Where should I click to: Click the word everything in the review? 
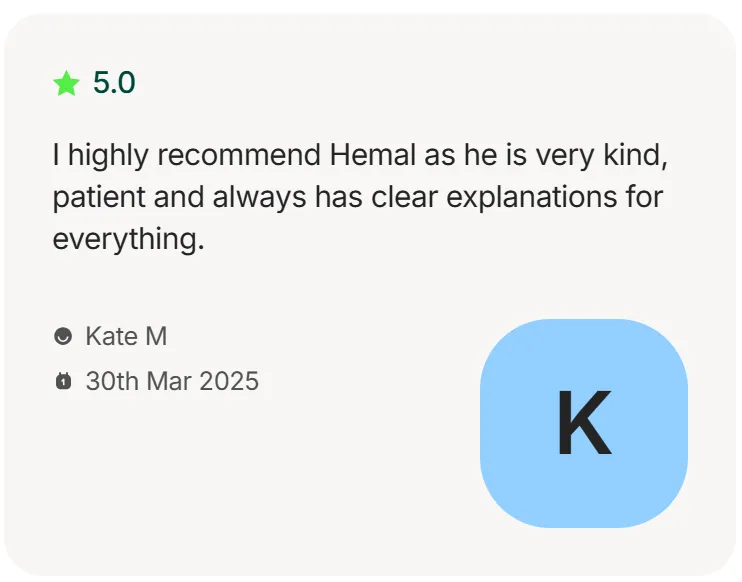(126, 239)
